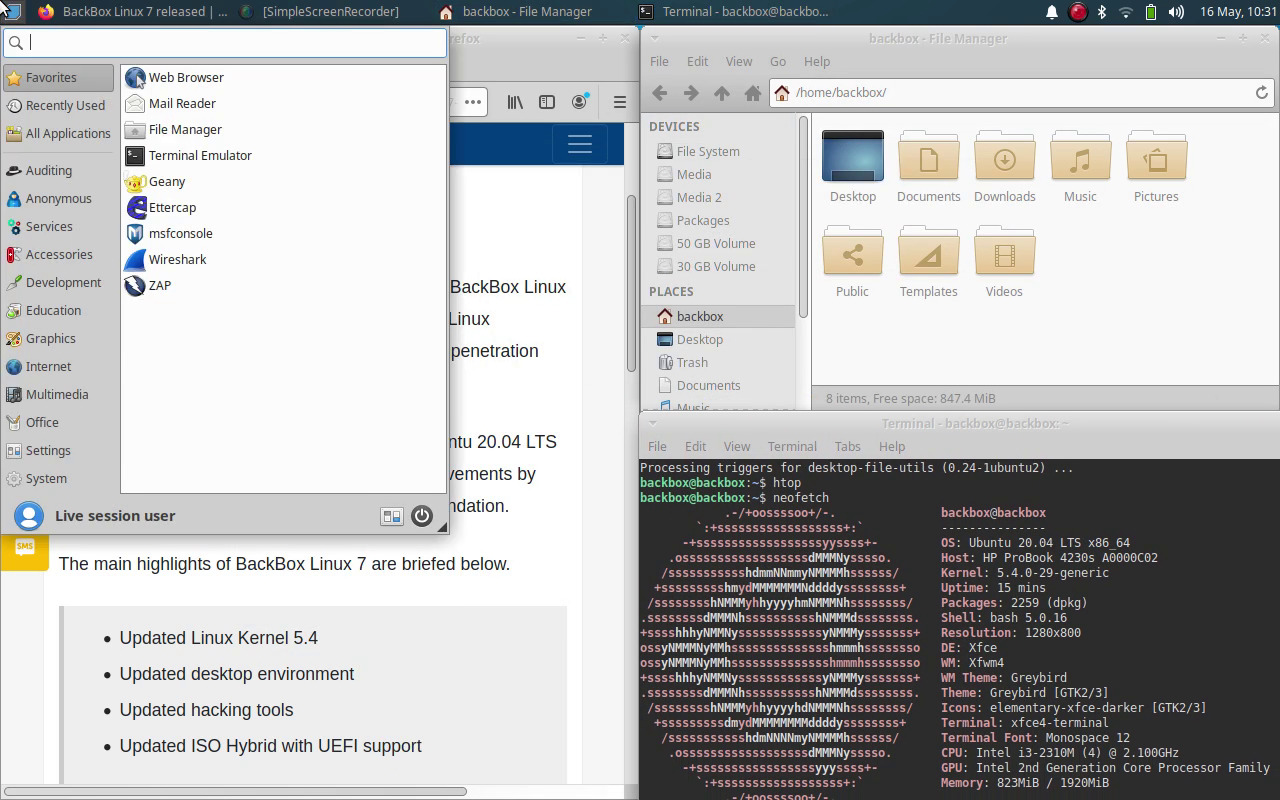The image size is (1280, 800).
Task: Open Terminal's Tabs menu
Action: [847, 446]
